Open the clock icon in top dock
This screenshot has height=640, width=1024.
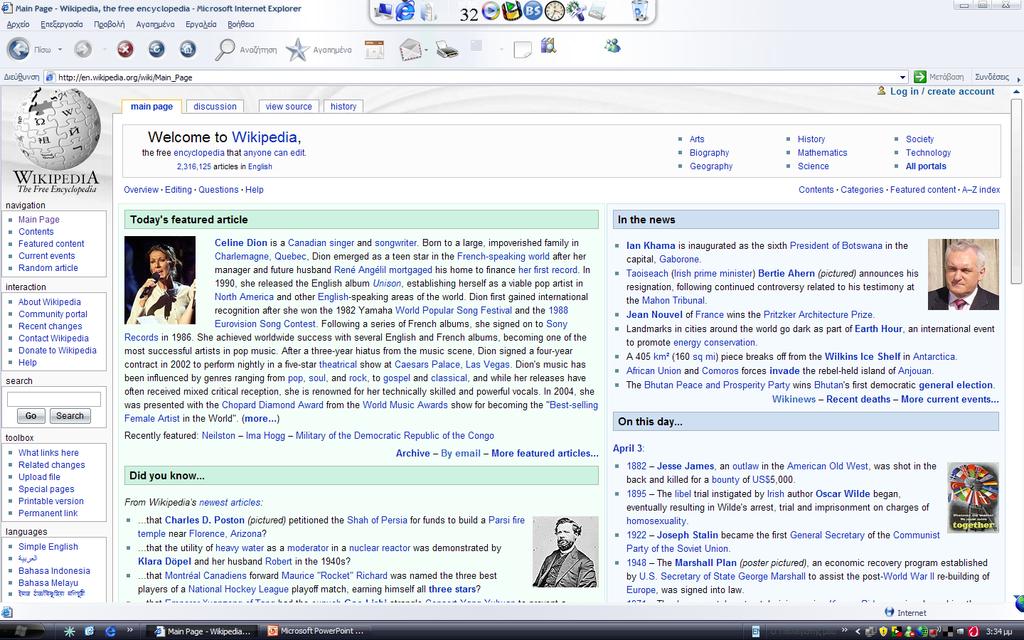pyautogui.click(x=554, y=11)
